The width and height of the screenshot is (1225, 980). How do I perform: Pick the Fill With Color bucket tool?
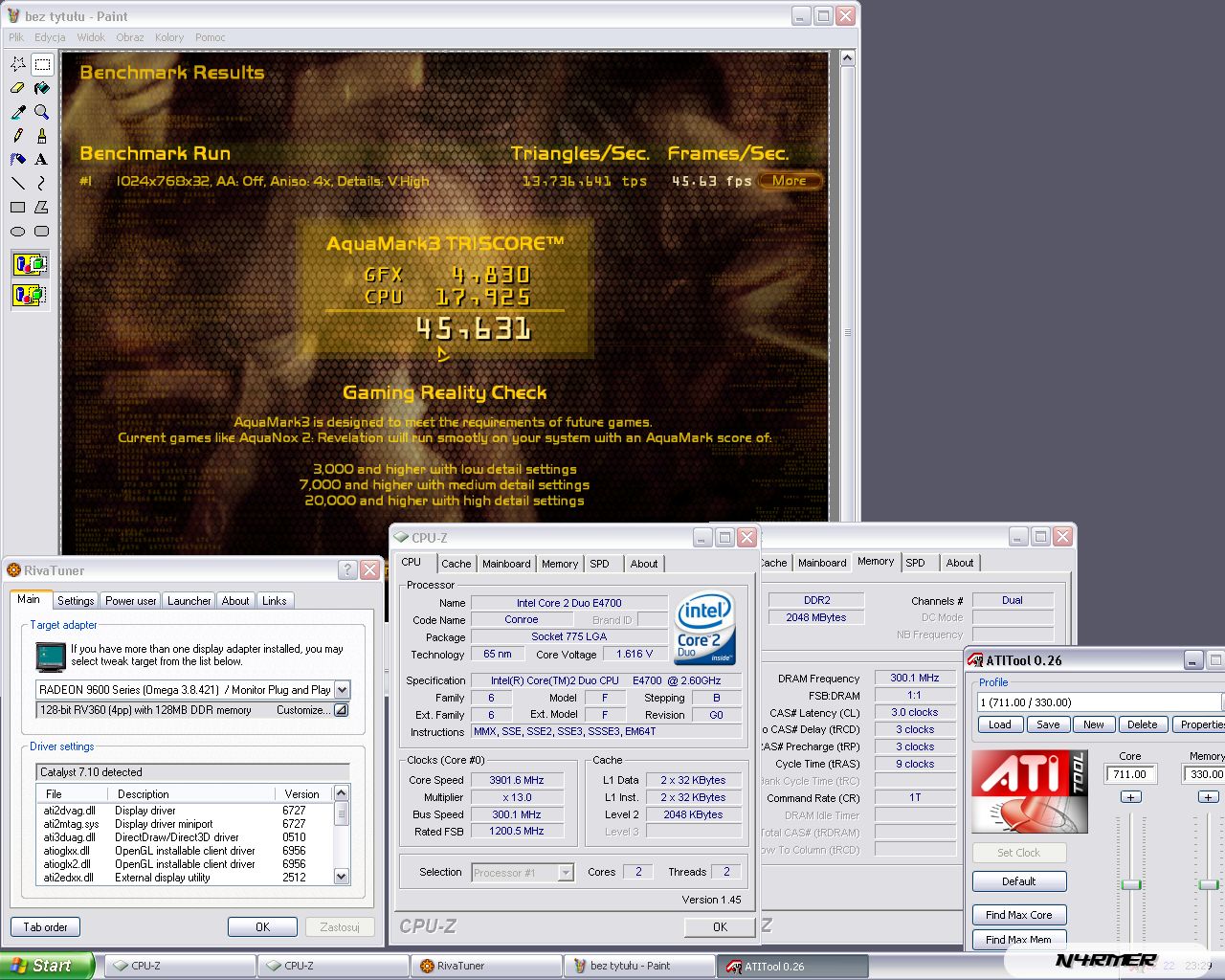click(42, 88)
